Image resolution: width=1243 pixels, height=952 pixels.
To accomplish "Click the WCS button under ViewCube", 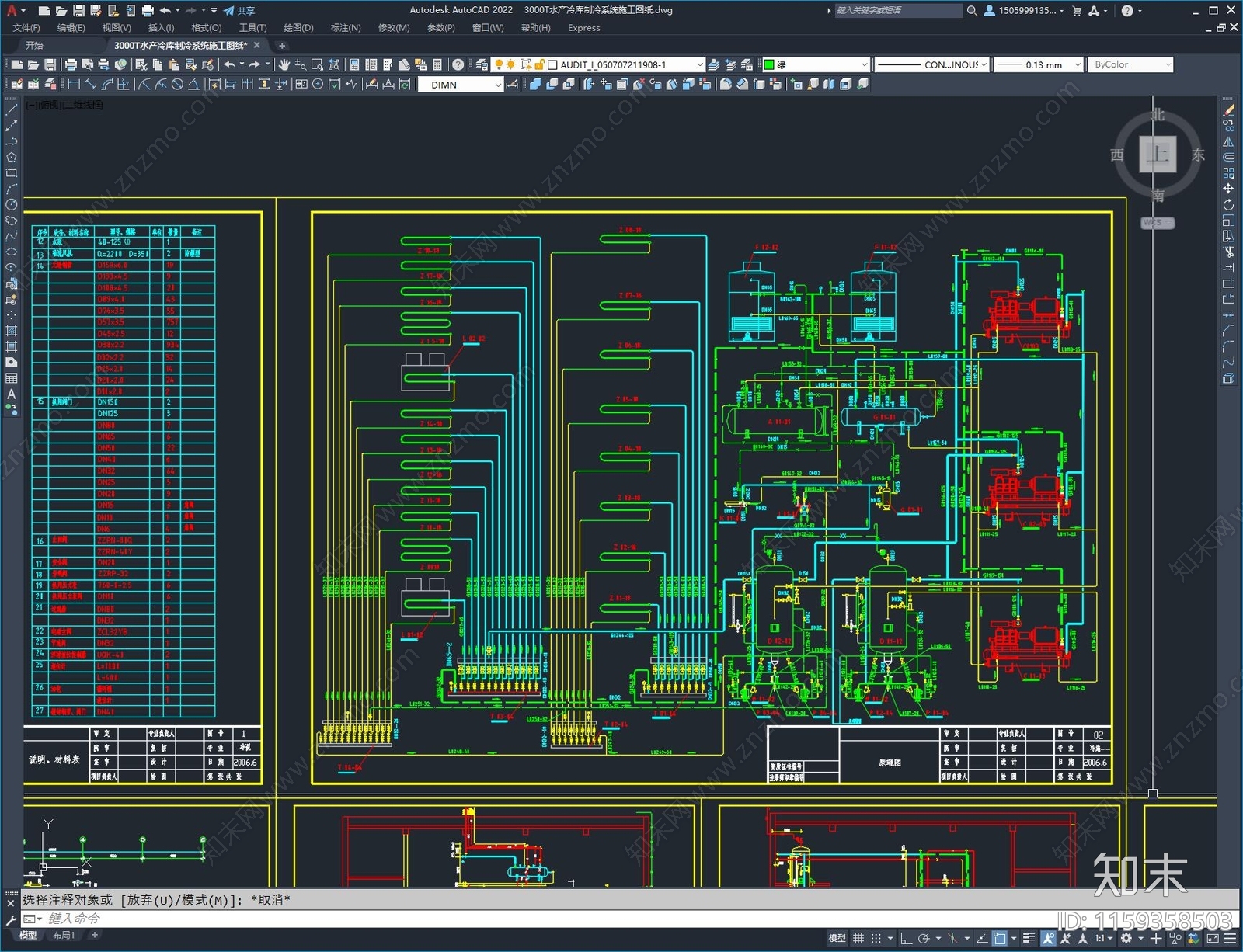I will click(1158, 223).
